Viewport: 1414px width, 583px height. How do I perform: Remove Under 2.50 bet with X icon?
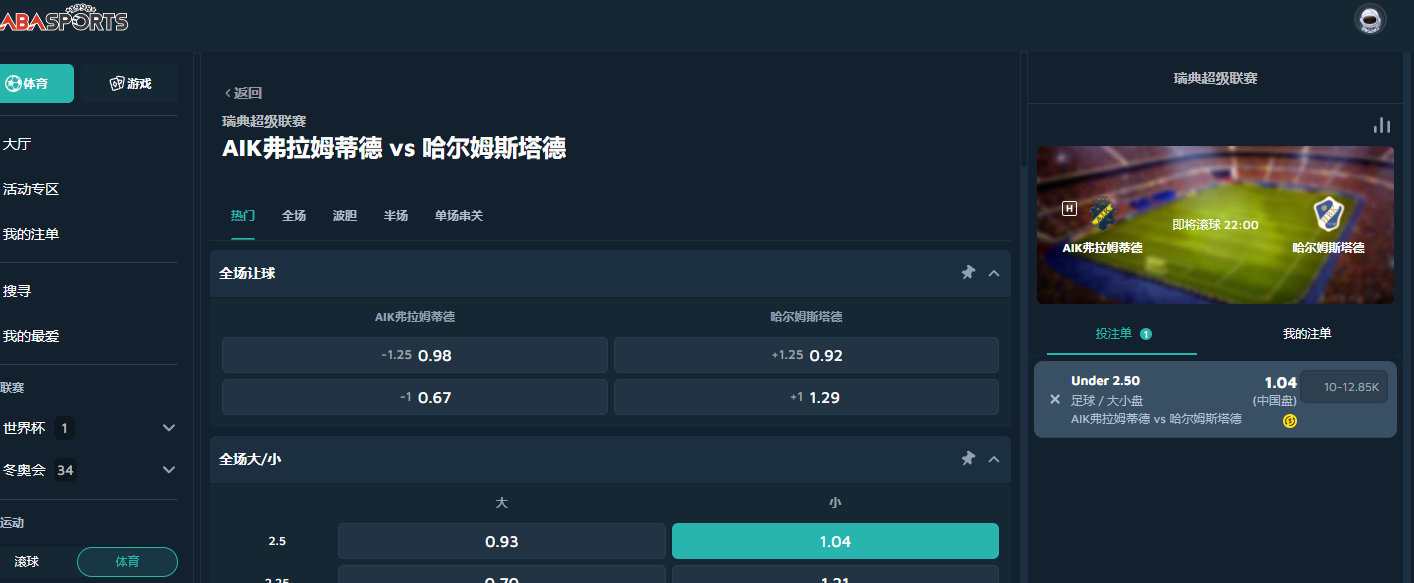tap(1054, 399)
